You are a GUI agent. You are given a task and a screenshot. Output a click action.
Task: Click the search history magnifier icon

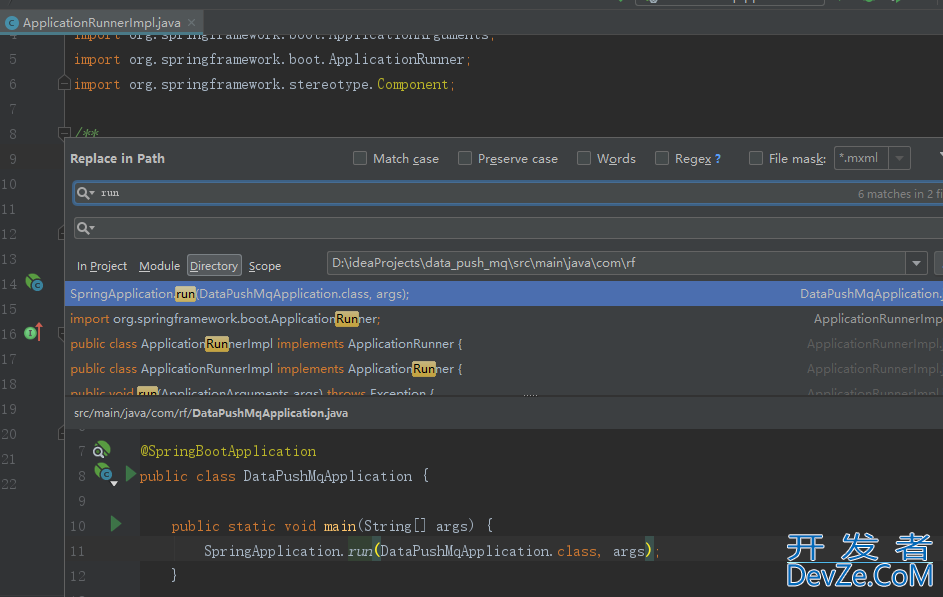(x=85, y=193)
